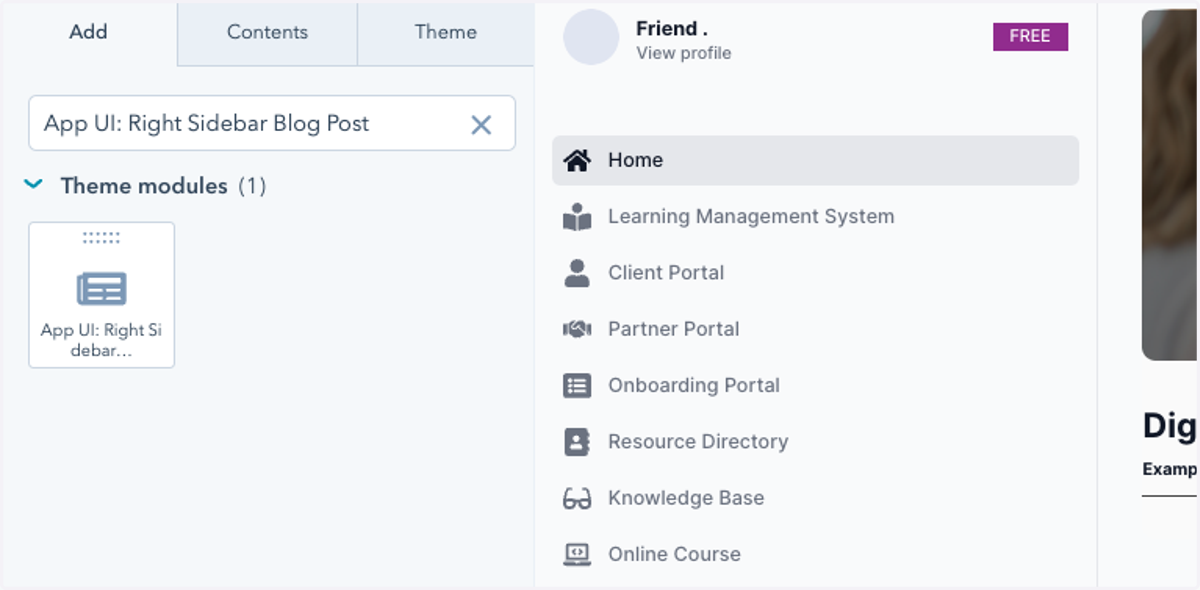Screen dimensions: 1200x590
Task: Click the Theme modules heading text
Action: [144, 186]
